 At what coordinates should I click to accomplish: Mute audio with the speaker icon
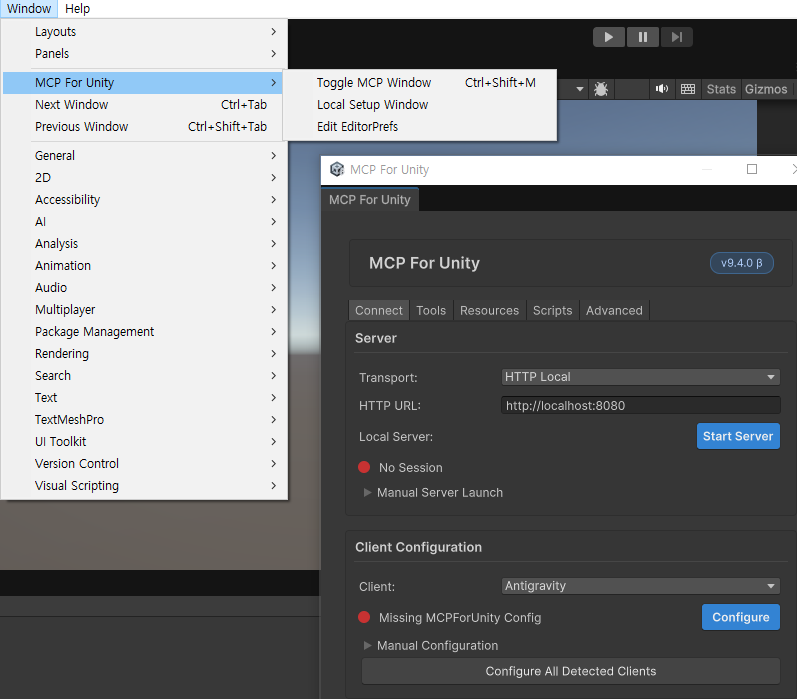(x=661, y=89)
